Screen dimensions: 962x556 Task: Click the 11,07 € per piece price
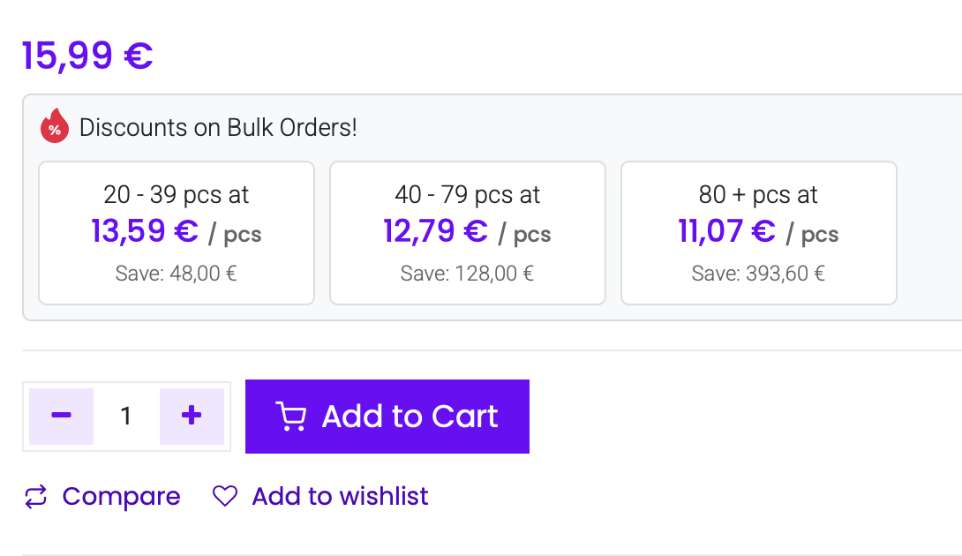pos(727,231)
